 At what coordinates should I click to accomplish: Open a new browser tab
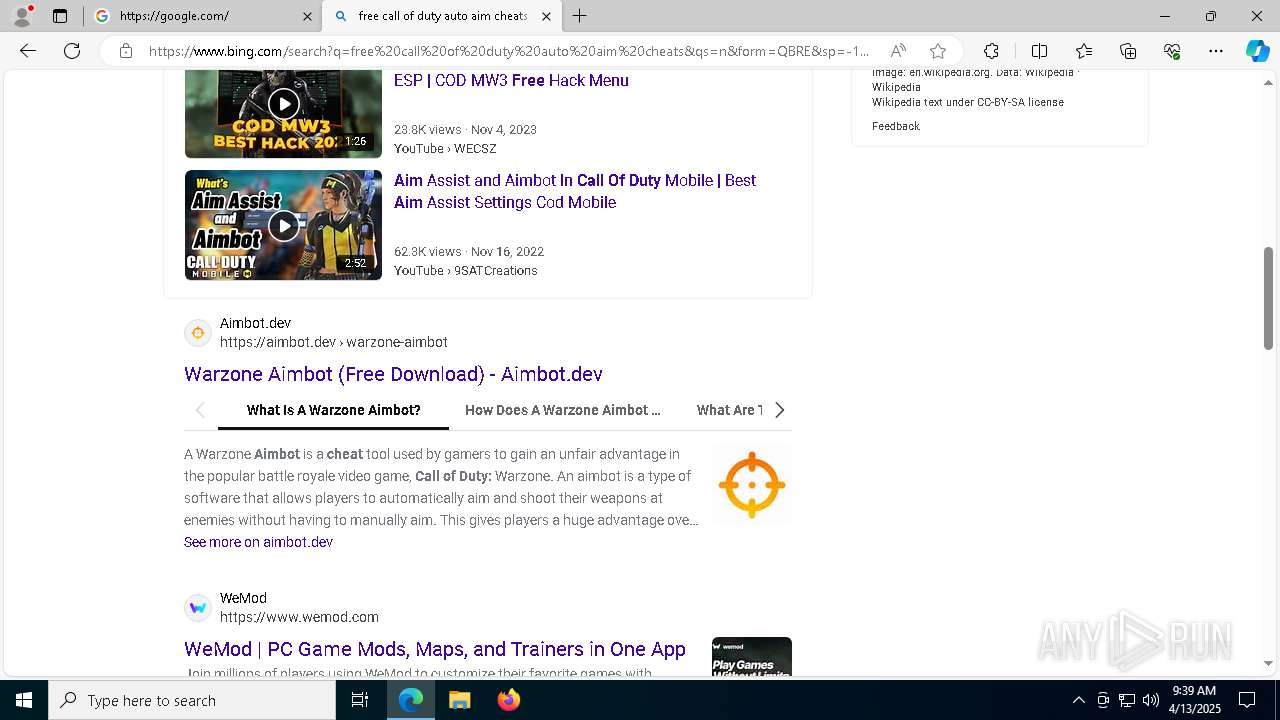click(580, 16)
